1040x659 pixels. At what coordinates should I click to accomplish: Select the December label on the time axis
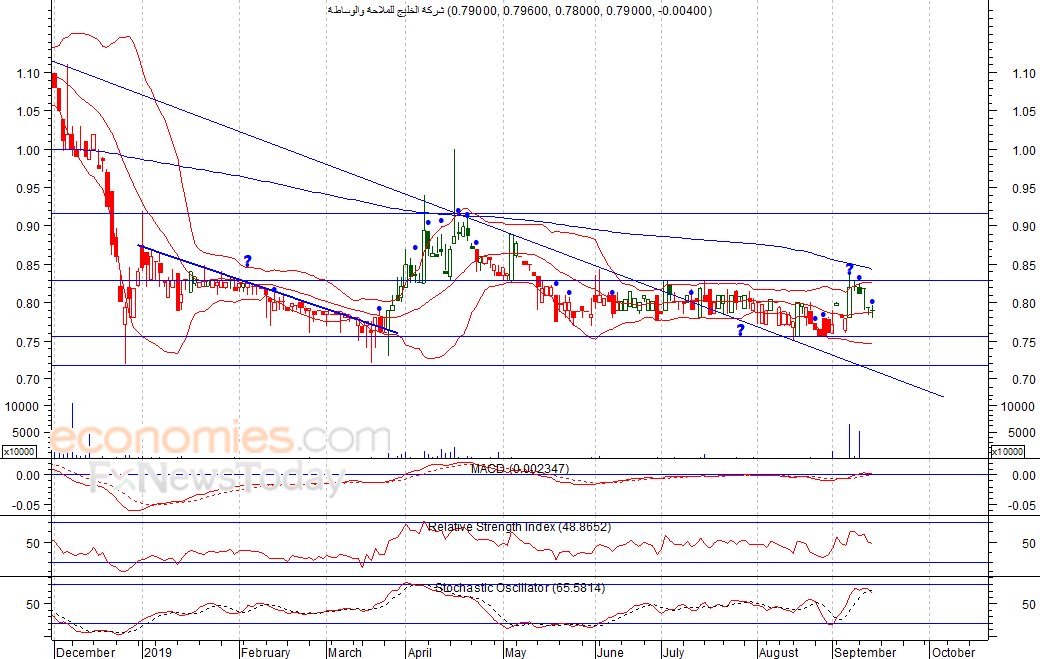tap(86, 652)
